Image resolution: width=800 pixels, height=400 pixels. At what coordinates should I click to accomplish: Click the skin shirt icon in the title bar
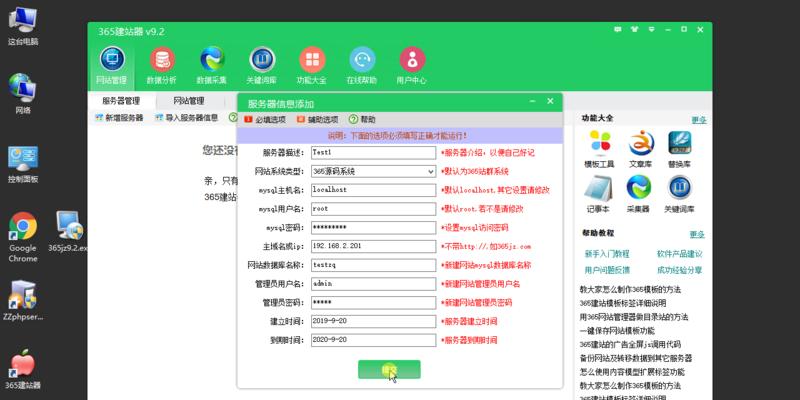click(x=635, y=30)
